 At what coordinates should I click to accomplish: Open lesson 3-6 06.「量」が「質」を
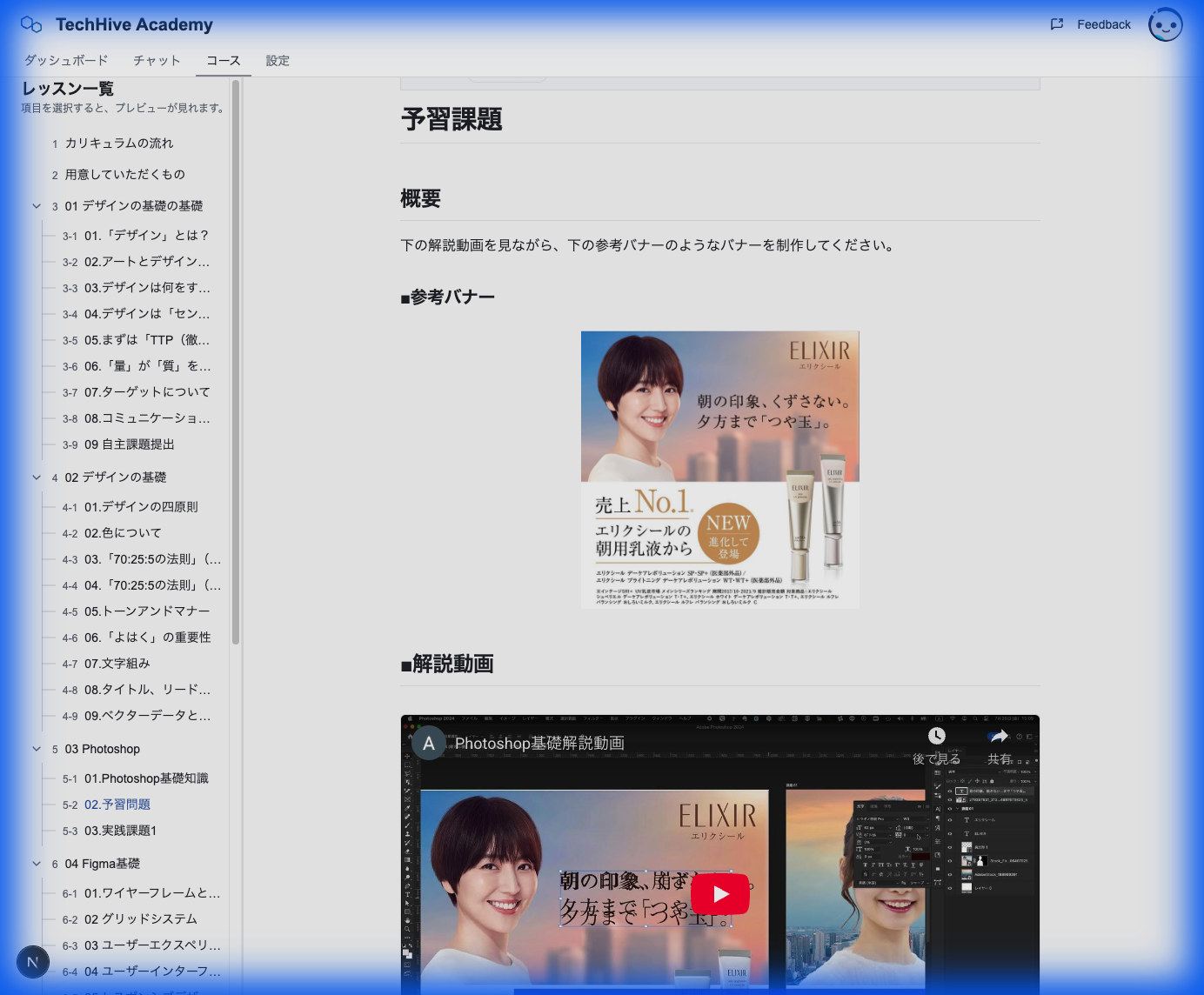tap(146, 366)
